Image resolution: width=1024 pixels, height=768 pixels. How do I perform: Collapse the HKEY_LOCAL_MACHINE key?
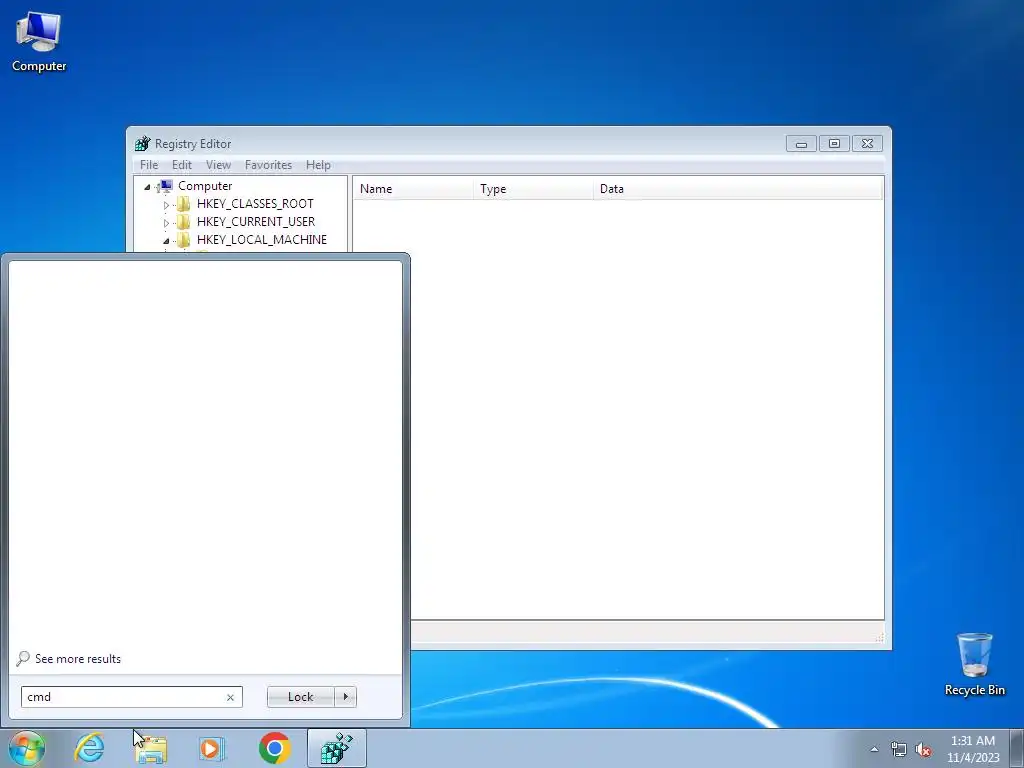click(x=166, y=240)
